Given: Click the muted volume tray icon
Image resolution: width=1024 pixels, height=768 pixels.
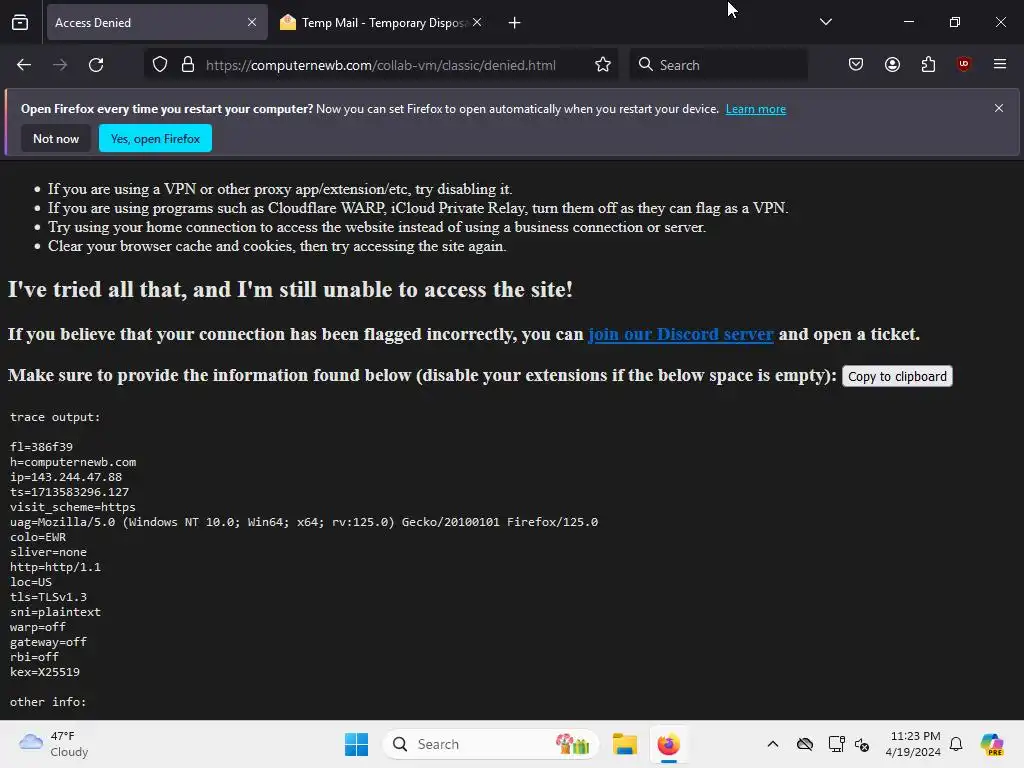Looking at the screenshot, I should pyautogui.click(x=862, y=744).
